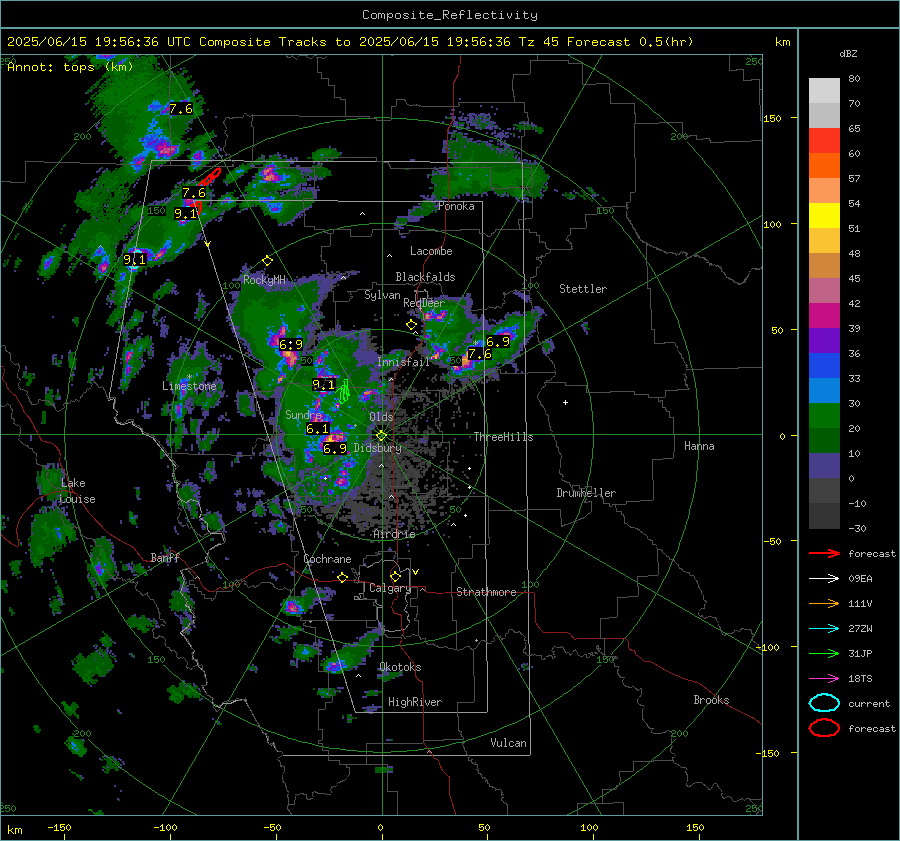This screenshot has height=841, width=900.
Task: Click the Limestone label
Action: [189, 386]
